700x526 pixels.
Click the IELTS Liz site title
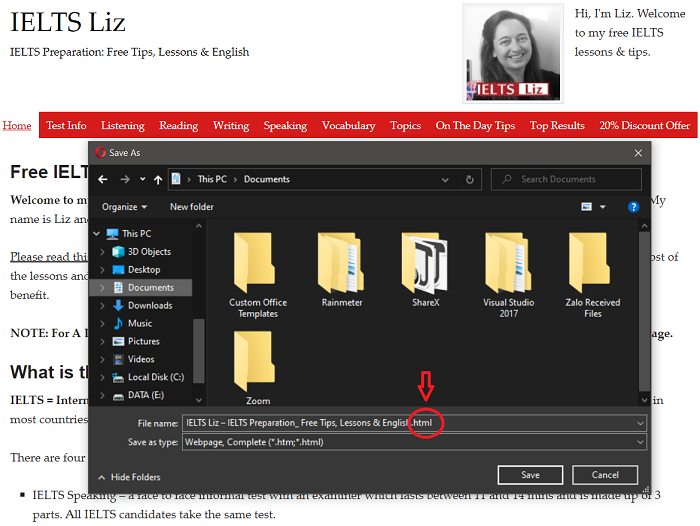[x=67, y=22]
